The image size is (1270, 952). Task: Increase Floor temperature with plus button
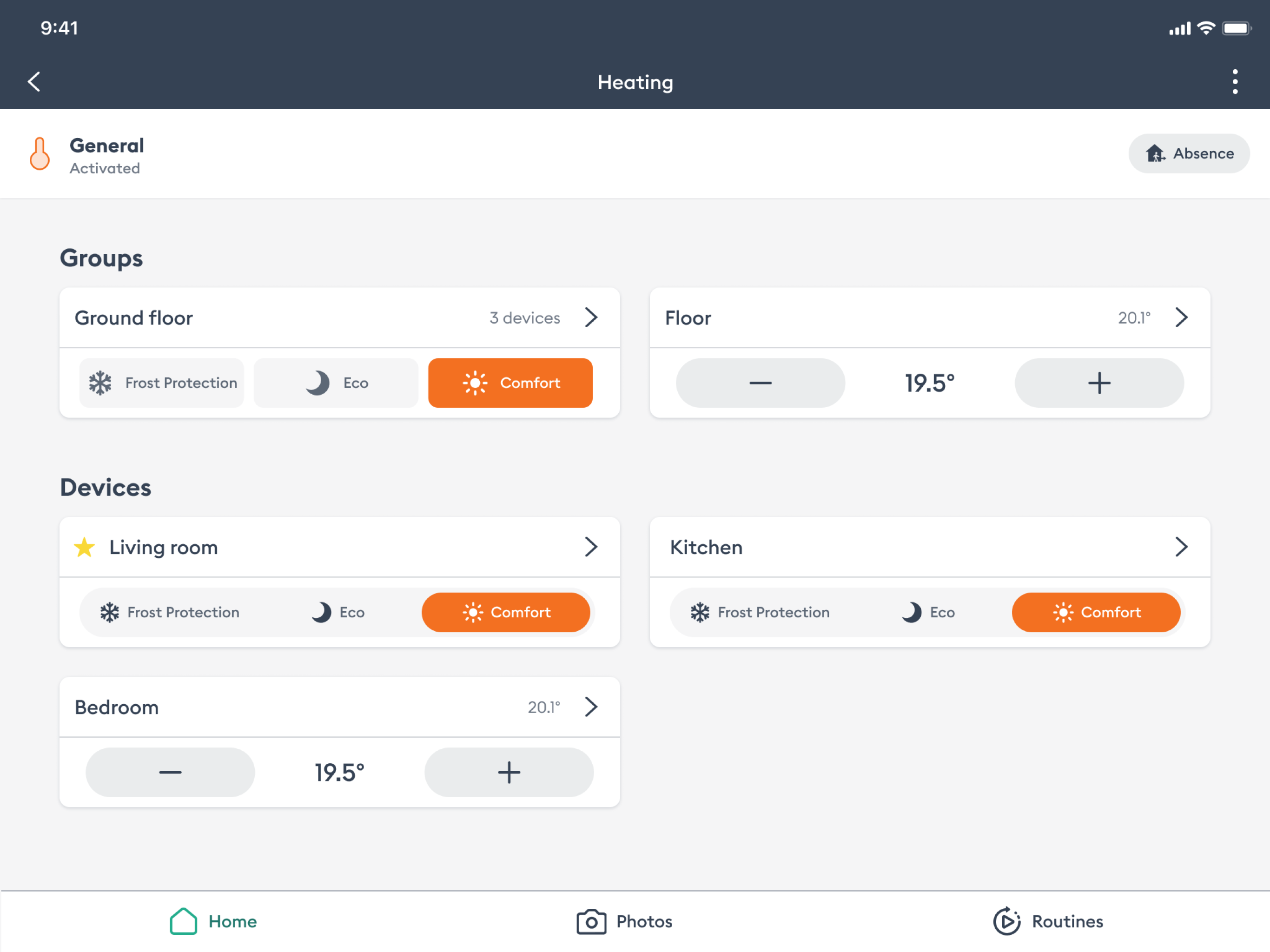[x=1099, y=383]
